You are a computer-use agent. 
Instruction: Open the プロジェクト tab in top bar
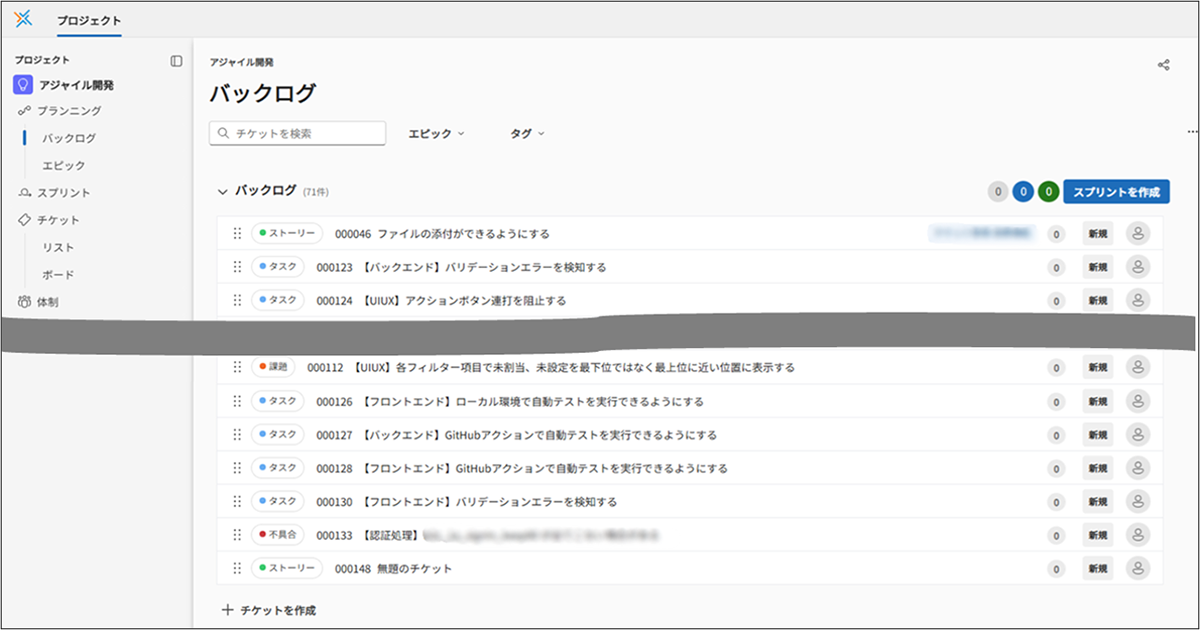[89, 20]
